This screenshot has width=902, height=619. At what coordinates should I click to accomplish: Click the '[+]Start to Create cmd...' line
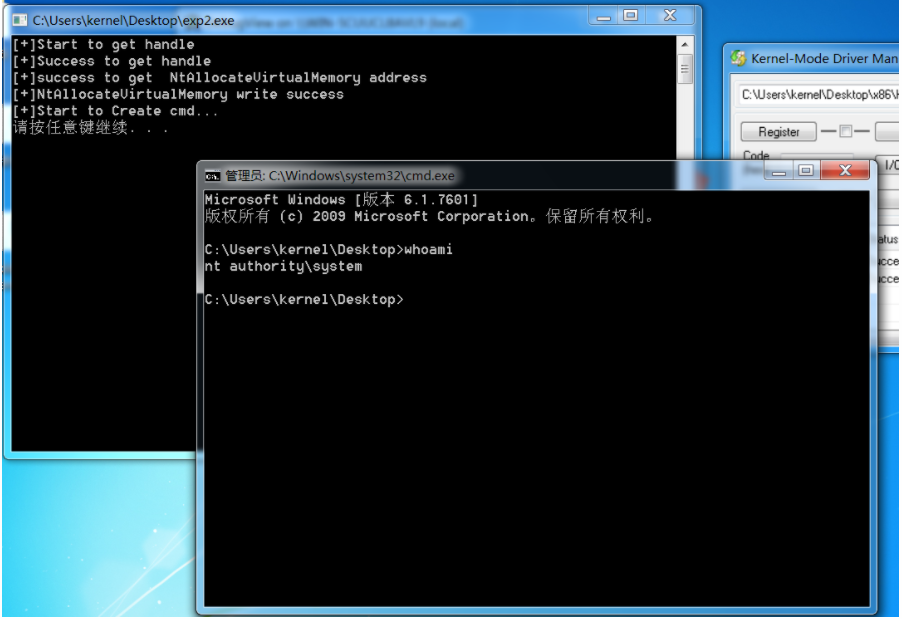pos(116,111)
